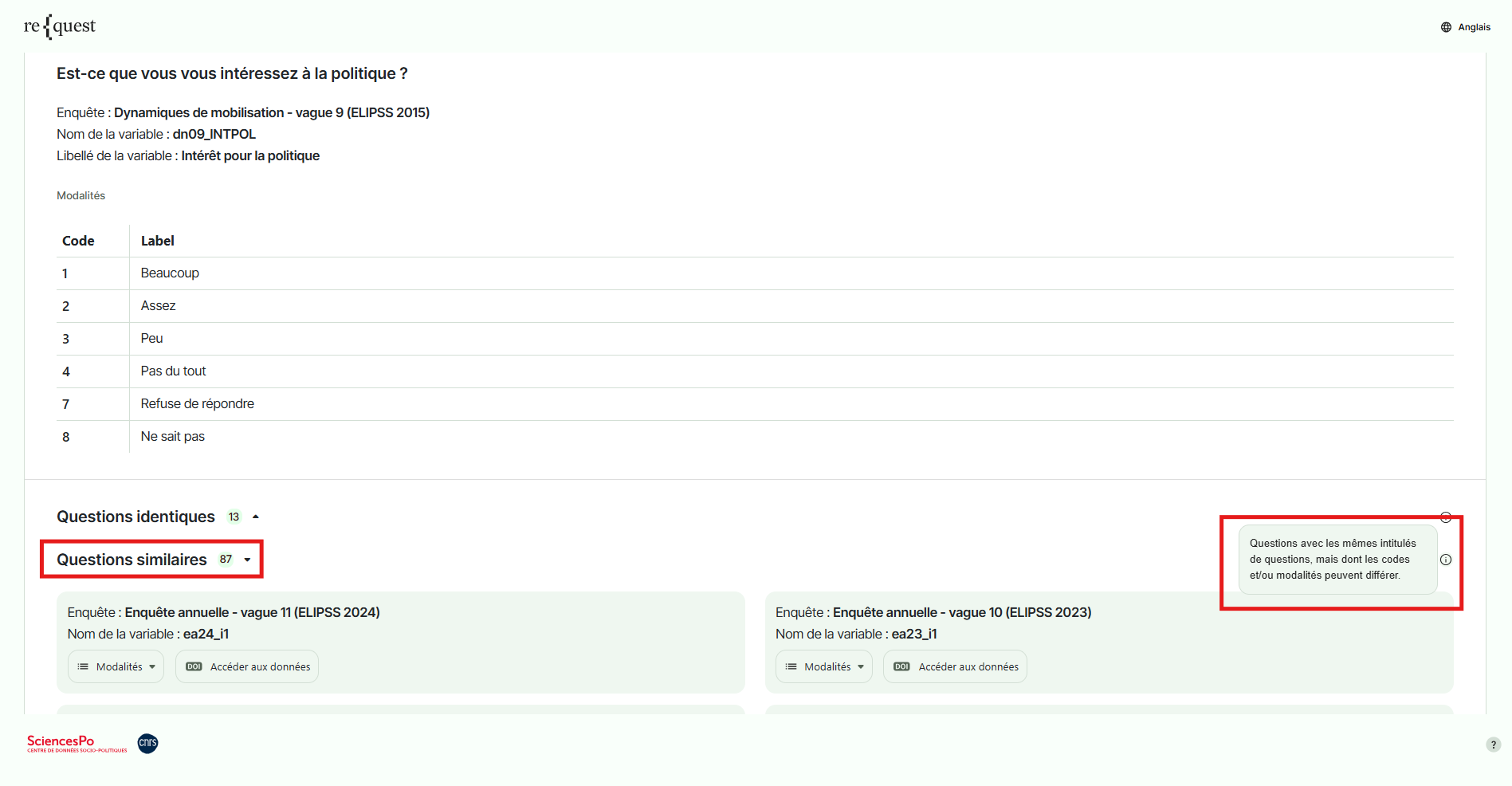The image size is (1512, 786).
Task: Open Modalités dropdown for ELIPSS 2023
Action: (x=824, y=666)
